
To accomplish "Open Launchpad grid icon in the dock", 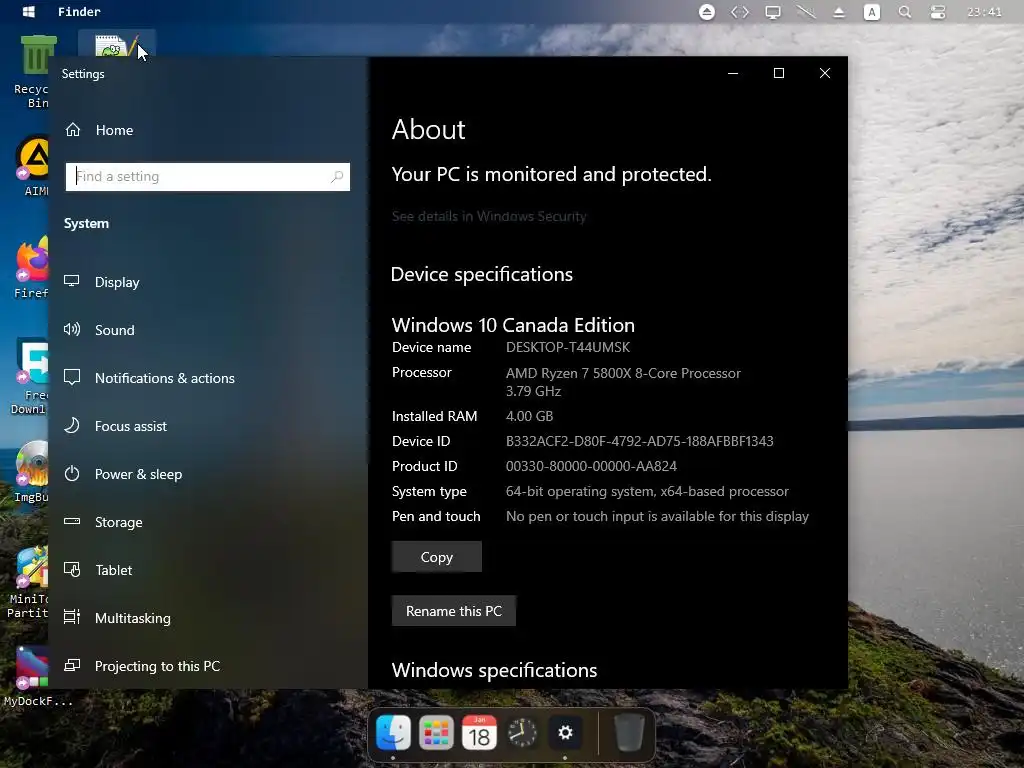I will 436,733.
